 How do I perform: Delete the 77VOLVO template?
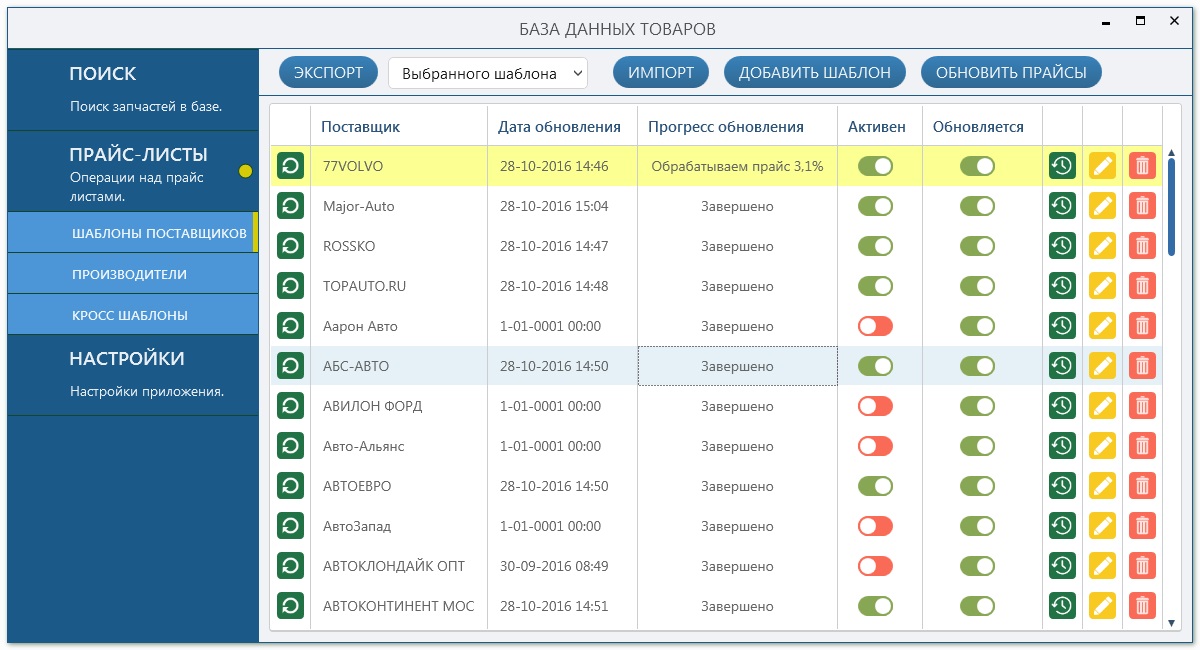click(1142, 166)
